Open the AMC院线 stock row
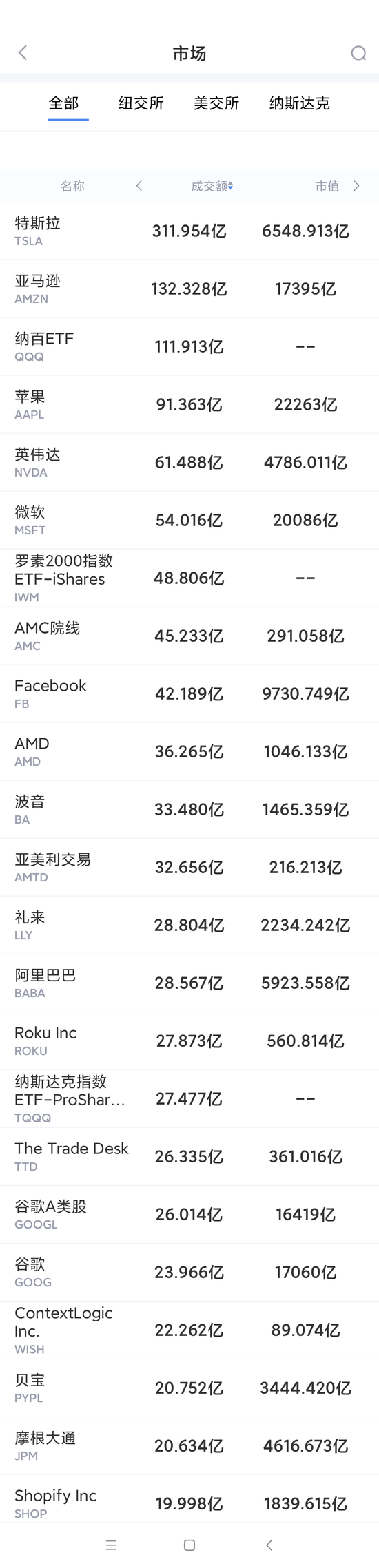379x1568 pixels. (x=189, y=636)
